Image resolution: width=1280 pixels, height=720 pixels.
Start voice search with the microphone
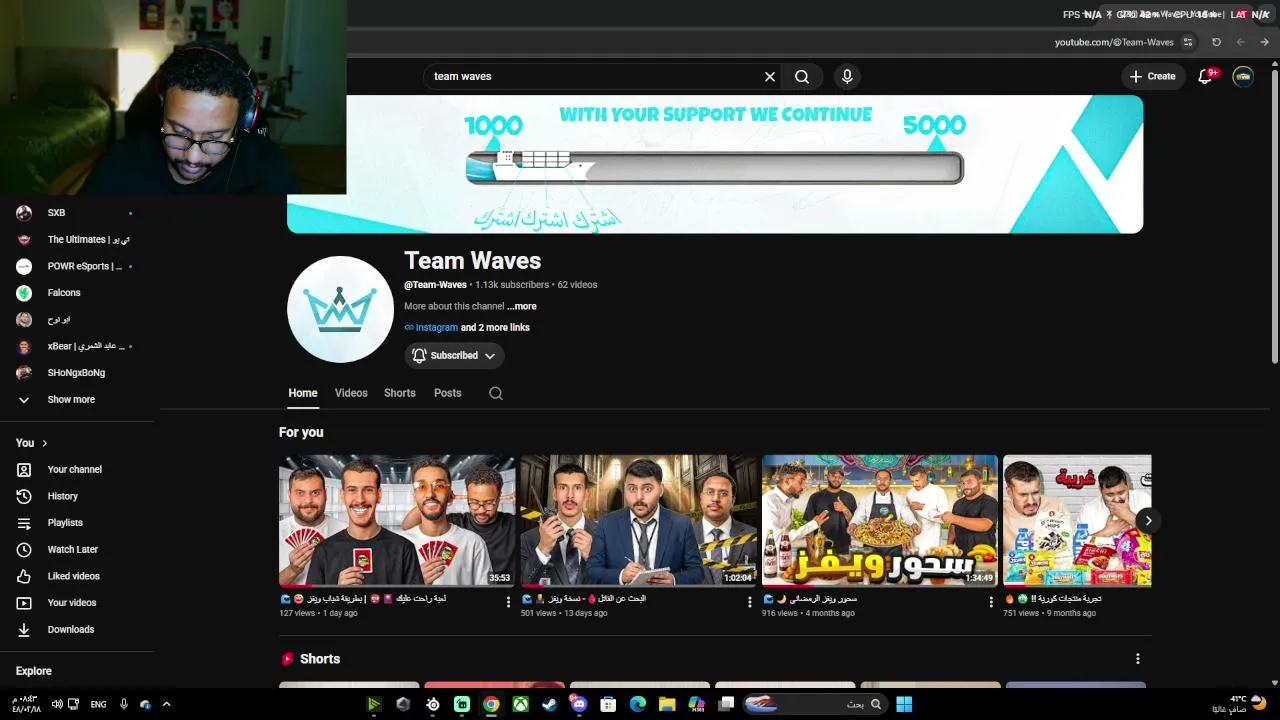click(x=847, y=76)
